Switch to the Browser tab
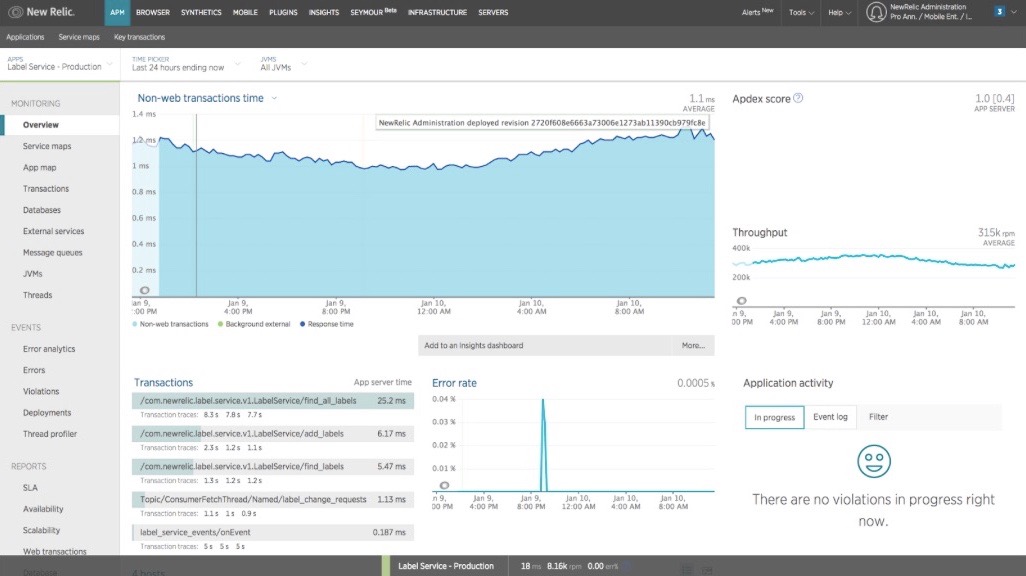The height and width of the screenshot is (576, 1026). click(x=152, y=12)
